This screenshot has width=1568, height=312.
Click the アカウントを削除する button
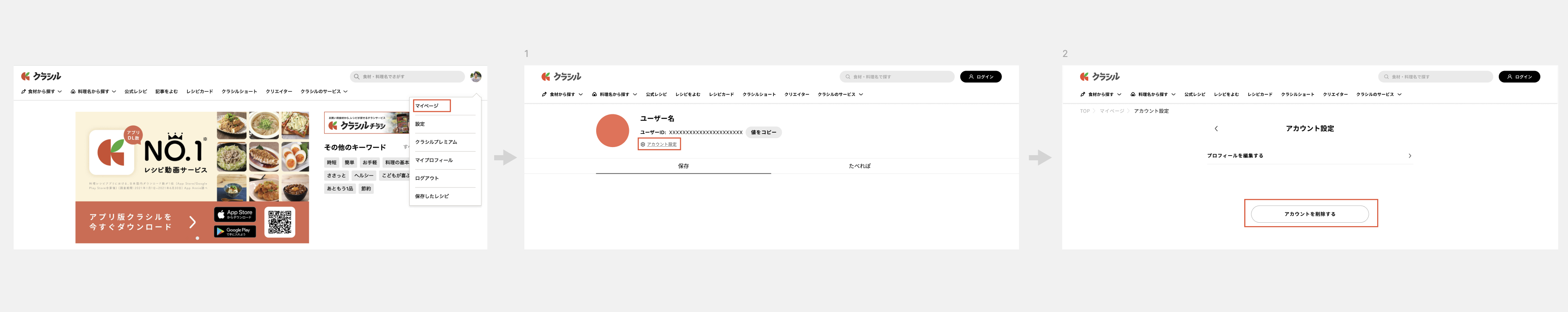coord(1309,214)
